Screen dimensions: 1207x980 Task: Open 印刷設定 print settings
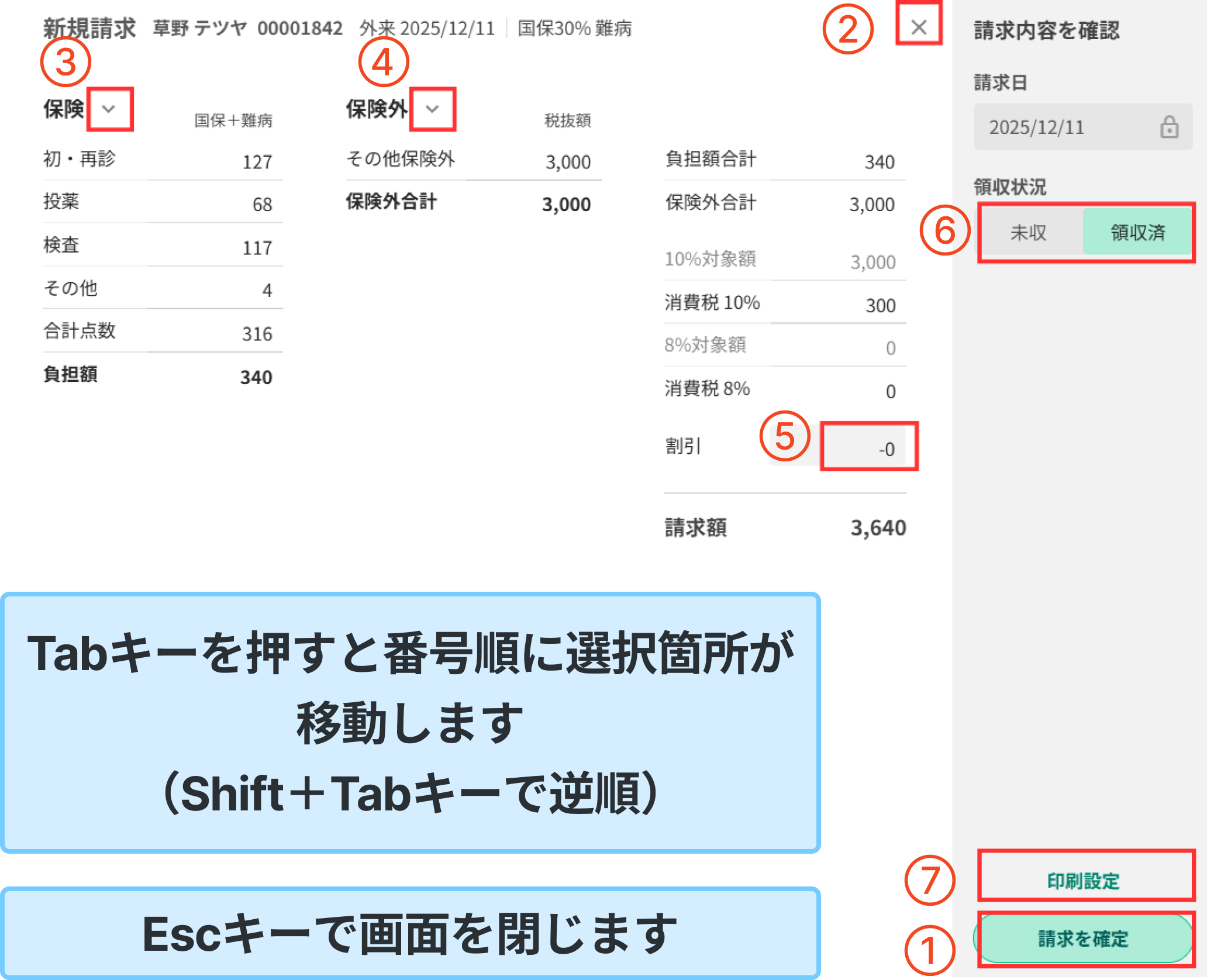pyautogui.click(x=1083, y=881)
